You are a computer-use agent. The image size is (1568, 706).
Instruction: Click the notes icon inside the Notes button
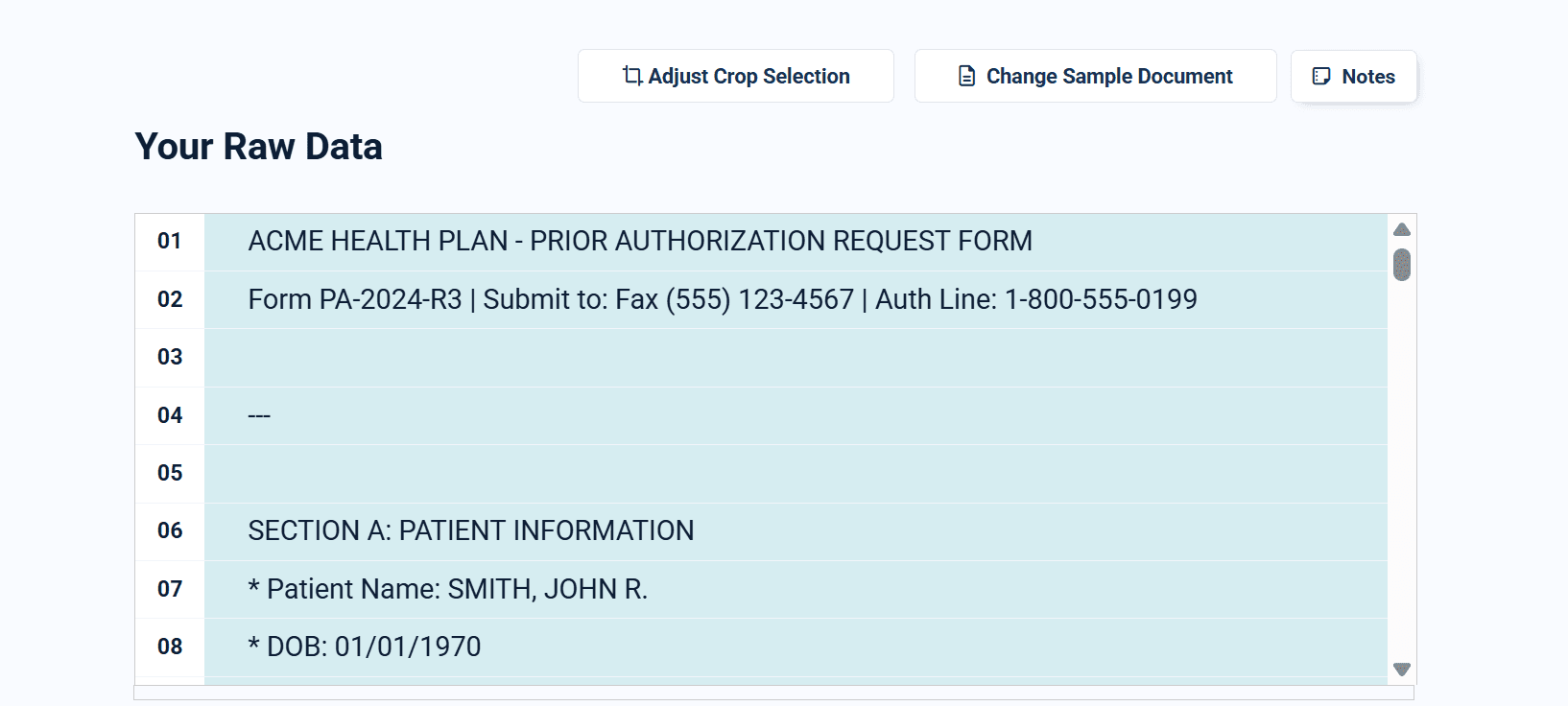click(1321, 76)
